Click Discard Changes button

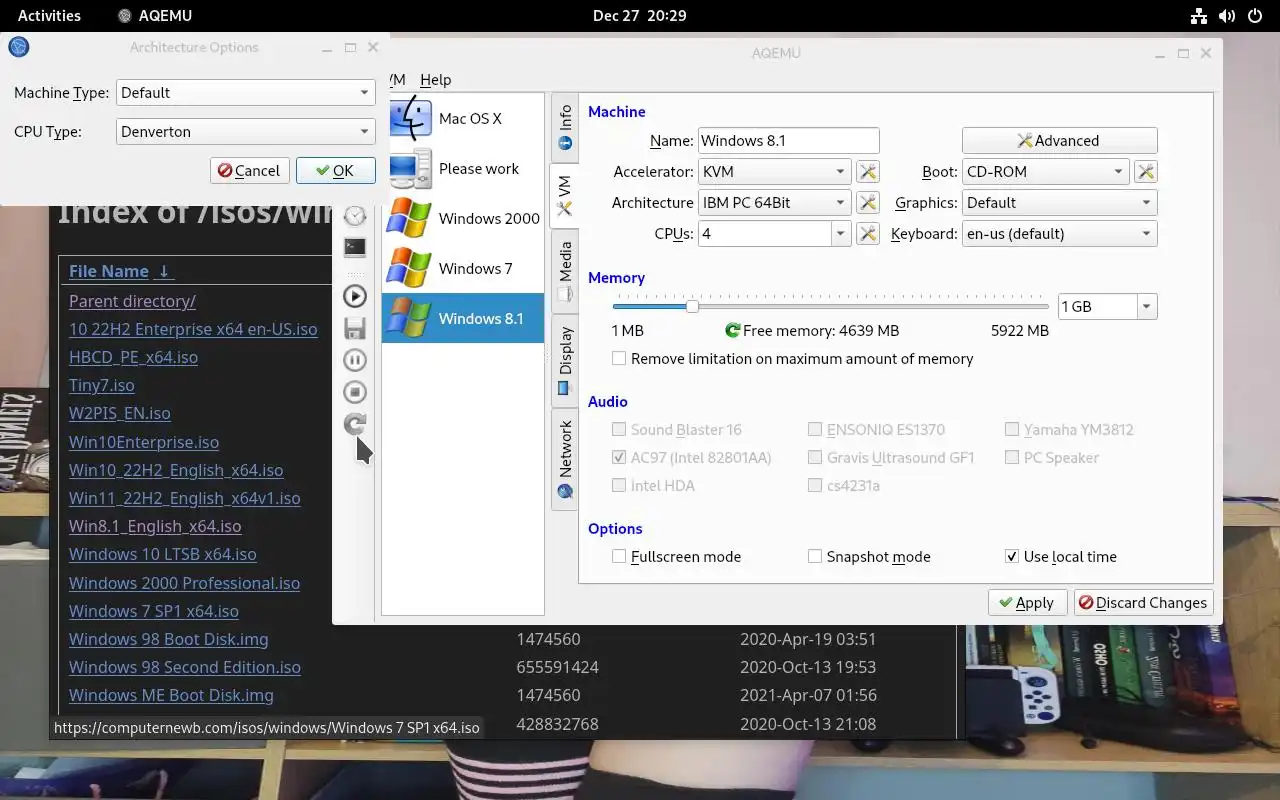[x=1143, y=603]
